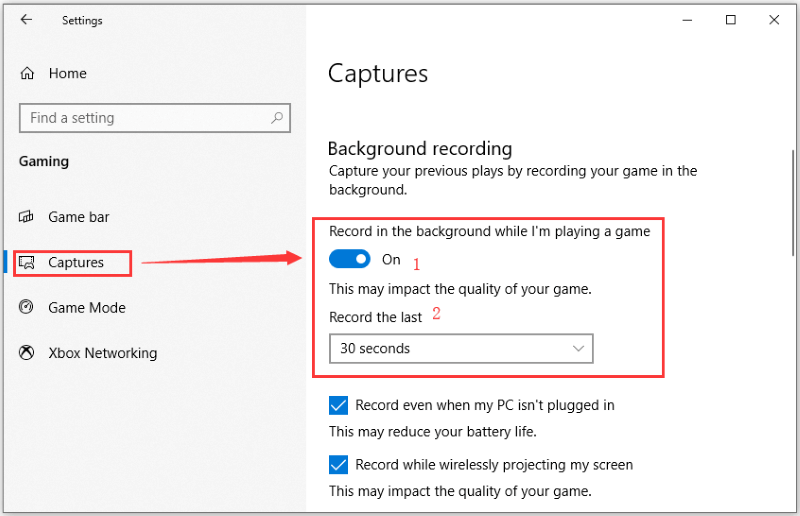This screenshot has width=800, height=516.
Task: Go back using the back arrow
Action: pos(26,20)
